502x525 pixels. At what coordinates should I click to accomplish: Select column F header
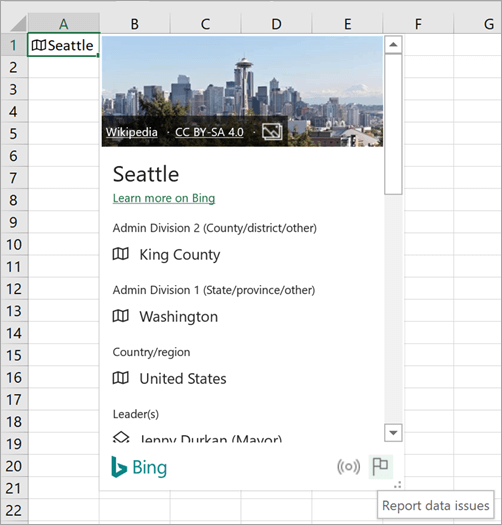point(418,24)
